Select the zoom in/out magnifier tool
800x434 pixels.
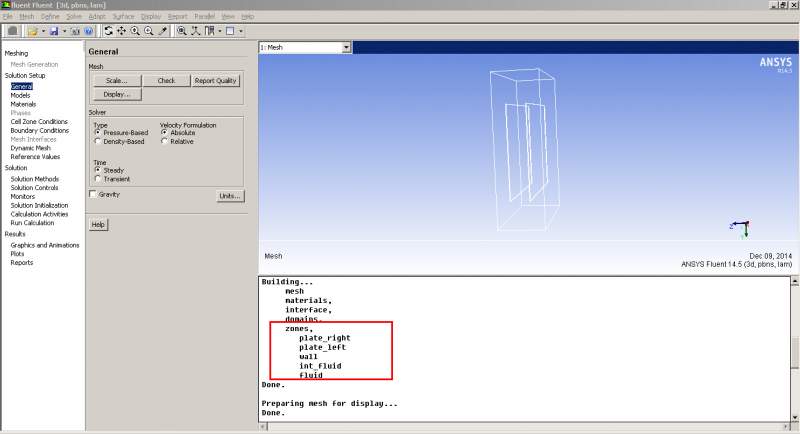pyautogui.click(x=135, y=31)
